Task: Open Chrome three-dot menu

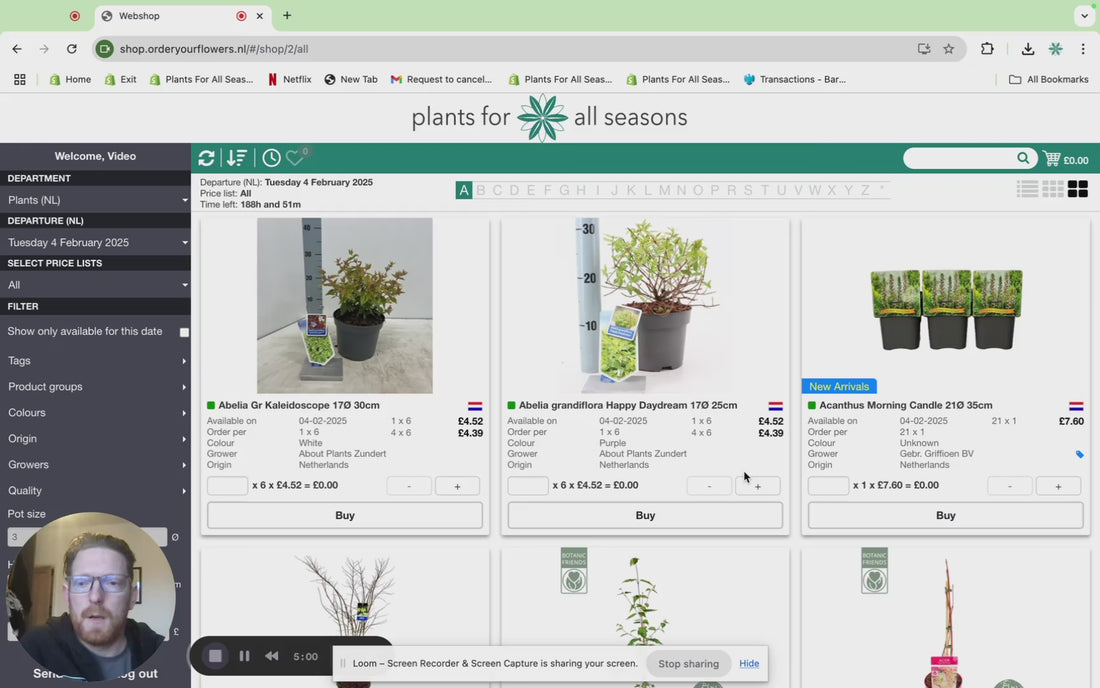Action: click(1083, 49)
